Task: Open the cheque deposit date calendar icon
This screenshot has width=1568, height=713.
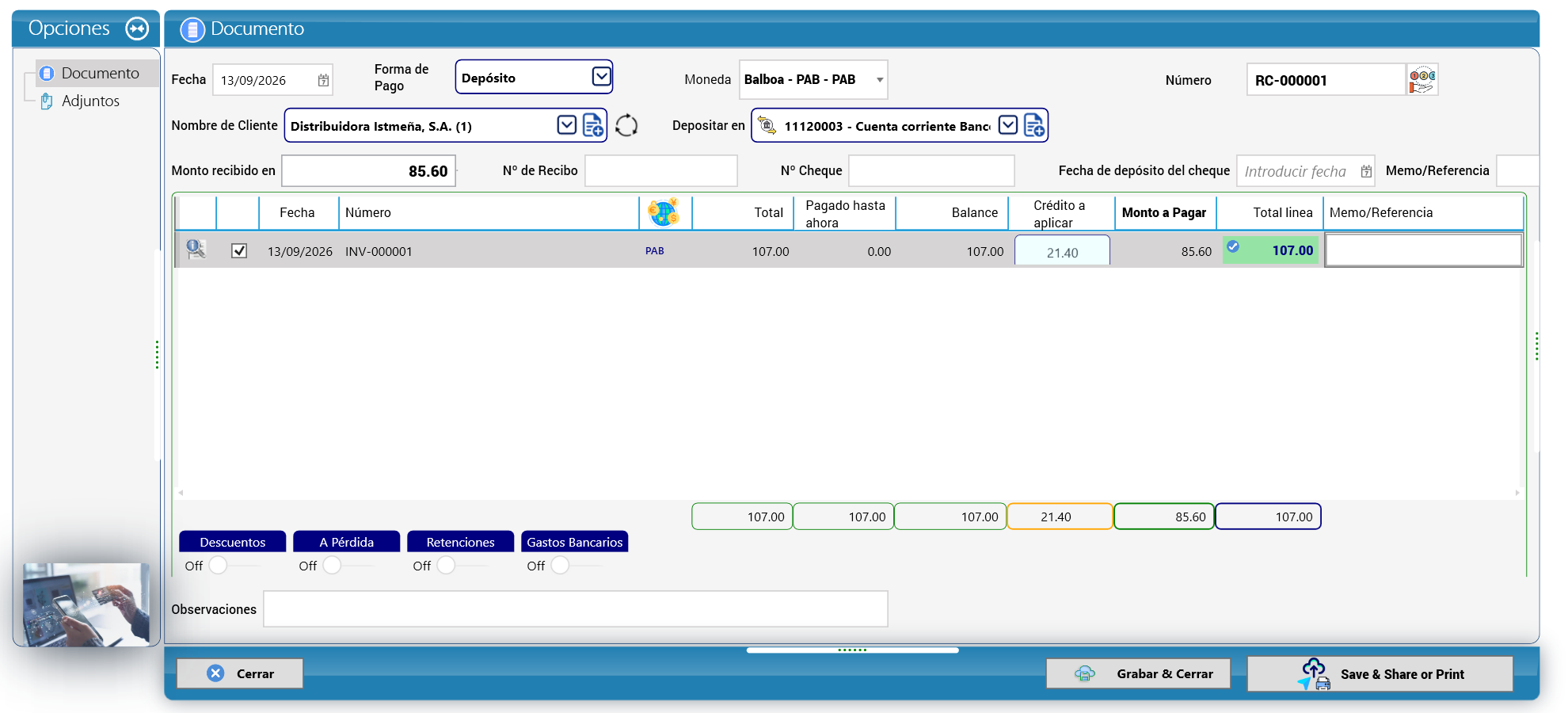Action: 1366,171
